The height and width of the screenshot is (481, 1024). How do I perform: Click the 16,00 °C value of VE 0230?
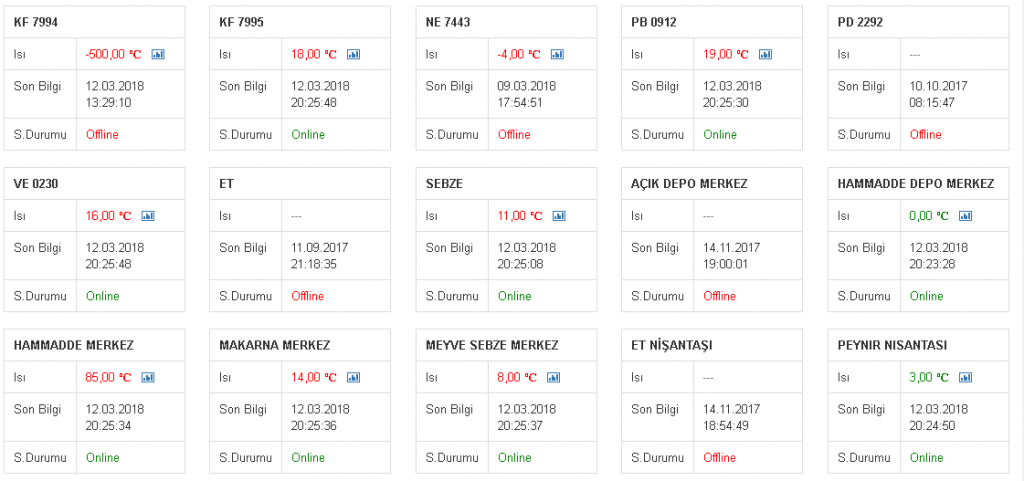pos(108,215)
